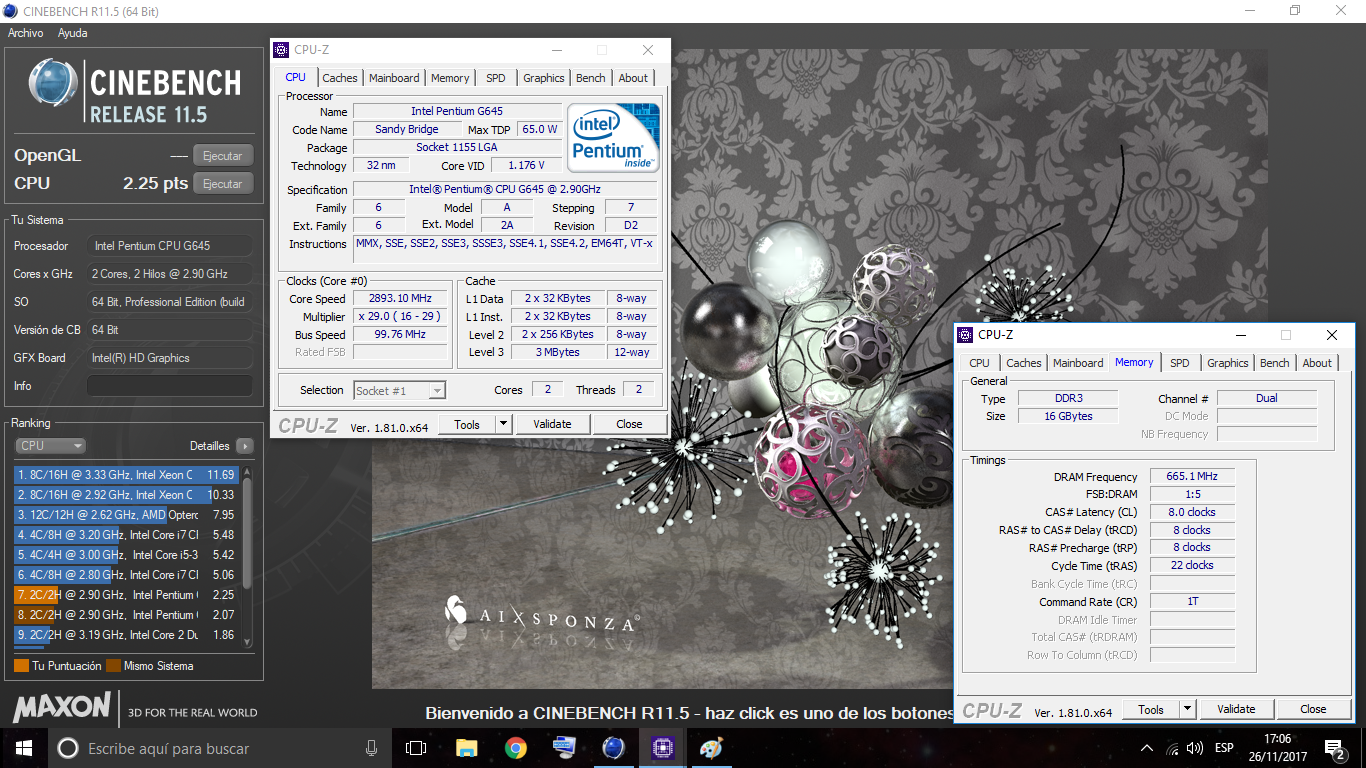Open Memory tab in first CPU-Z window
Viewport: 1366px width, 768px height.
tap(450, 78)
